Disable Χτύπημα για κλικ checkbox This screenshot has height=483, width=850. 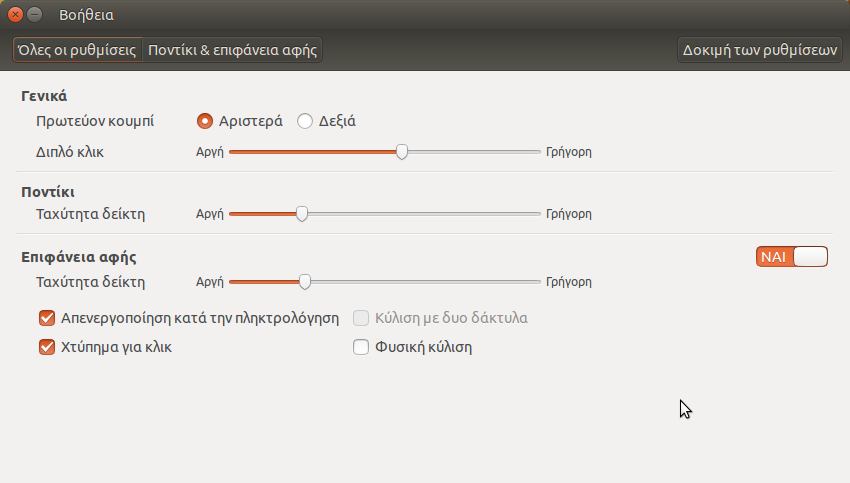click(x=46, y=348)
